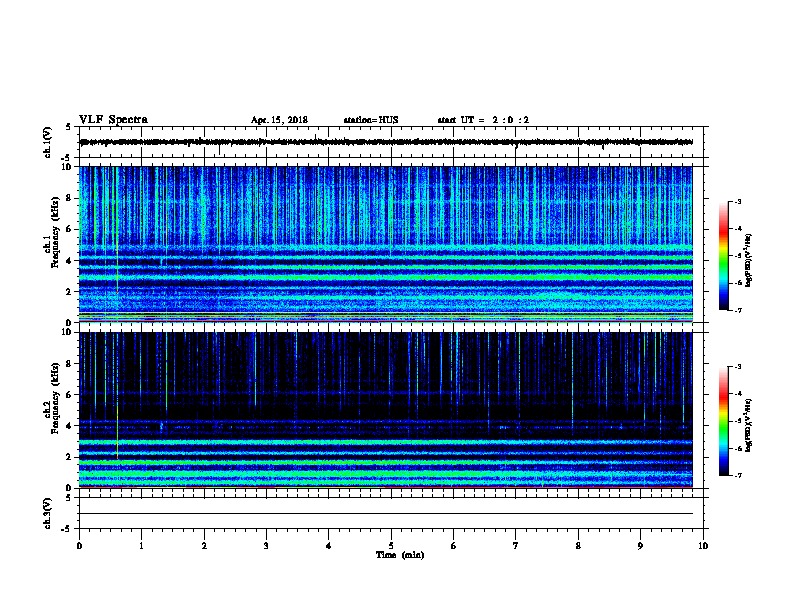Image resolution: width=792 pixels, height=612 pixels.
Task: Click time axis tick label 1
Action: coord(141,545)
